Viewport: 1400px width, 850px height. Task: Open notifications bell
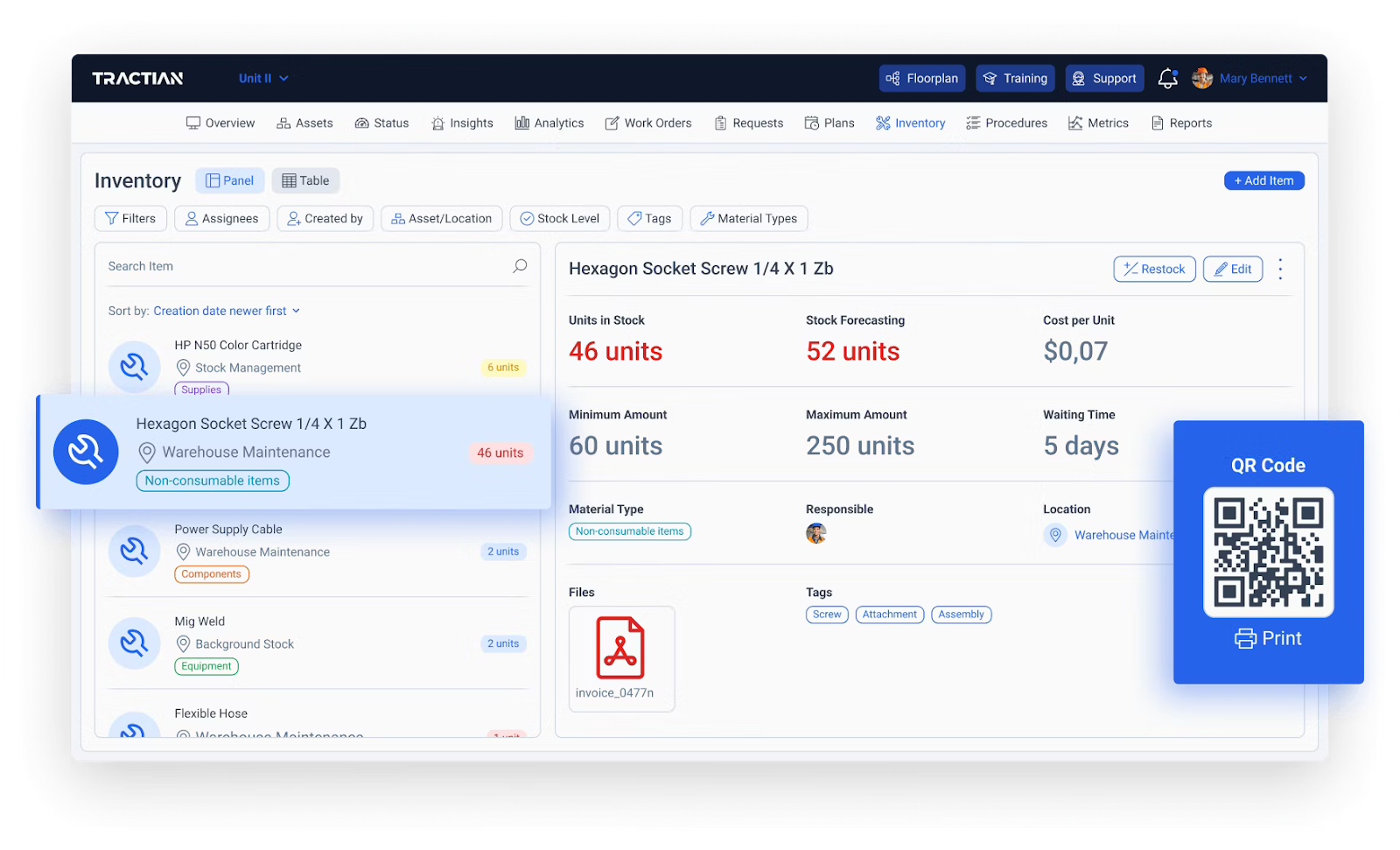point(1168,79)
